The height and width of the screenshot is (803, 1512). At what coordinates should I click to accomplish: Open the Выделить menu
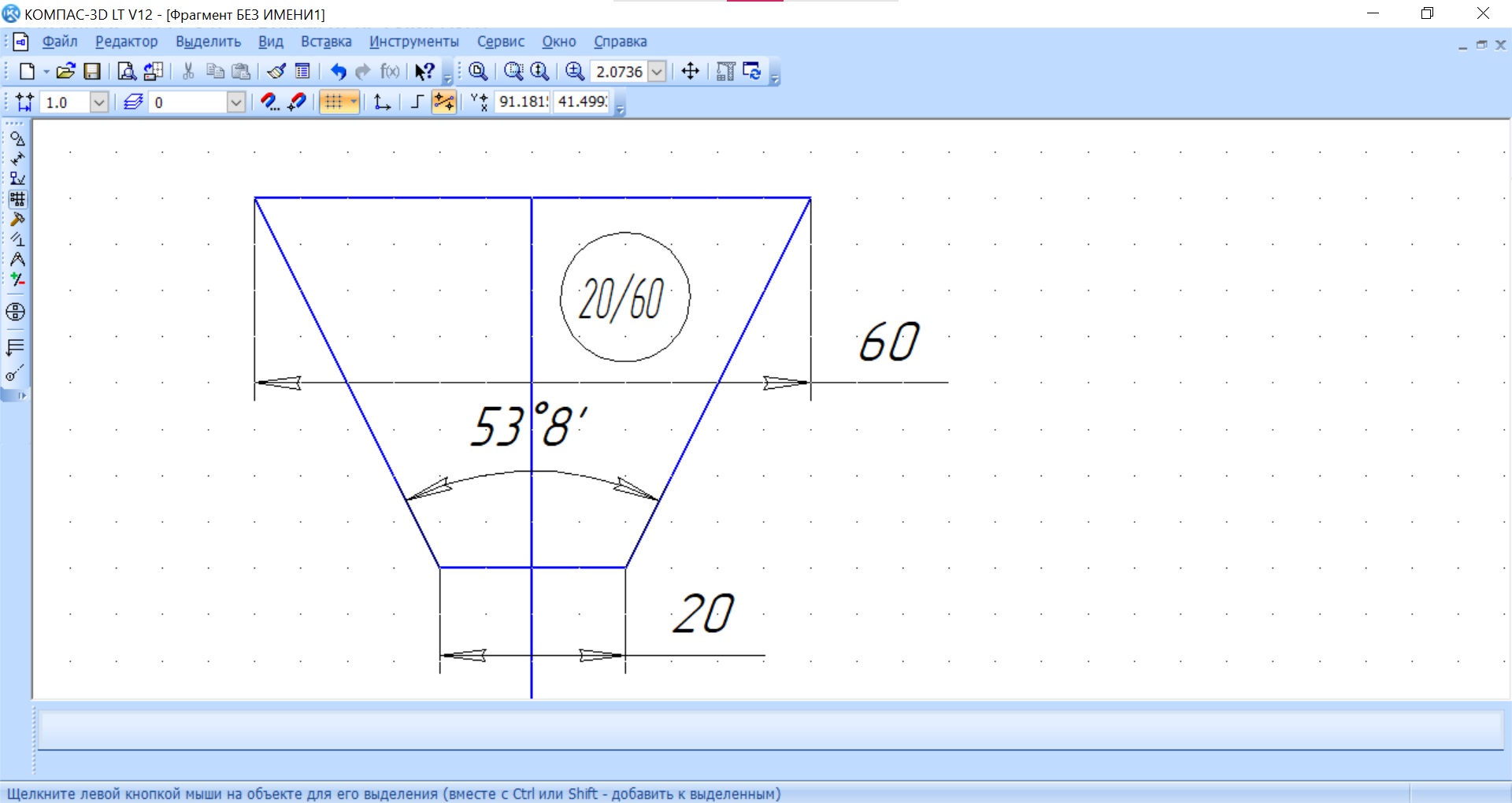pyautogui.click(x=208, y=42)
